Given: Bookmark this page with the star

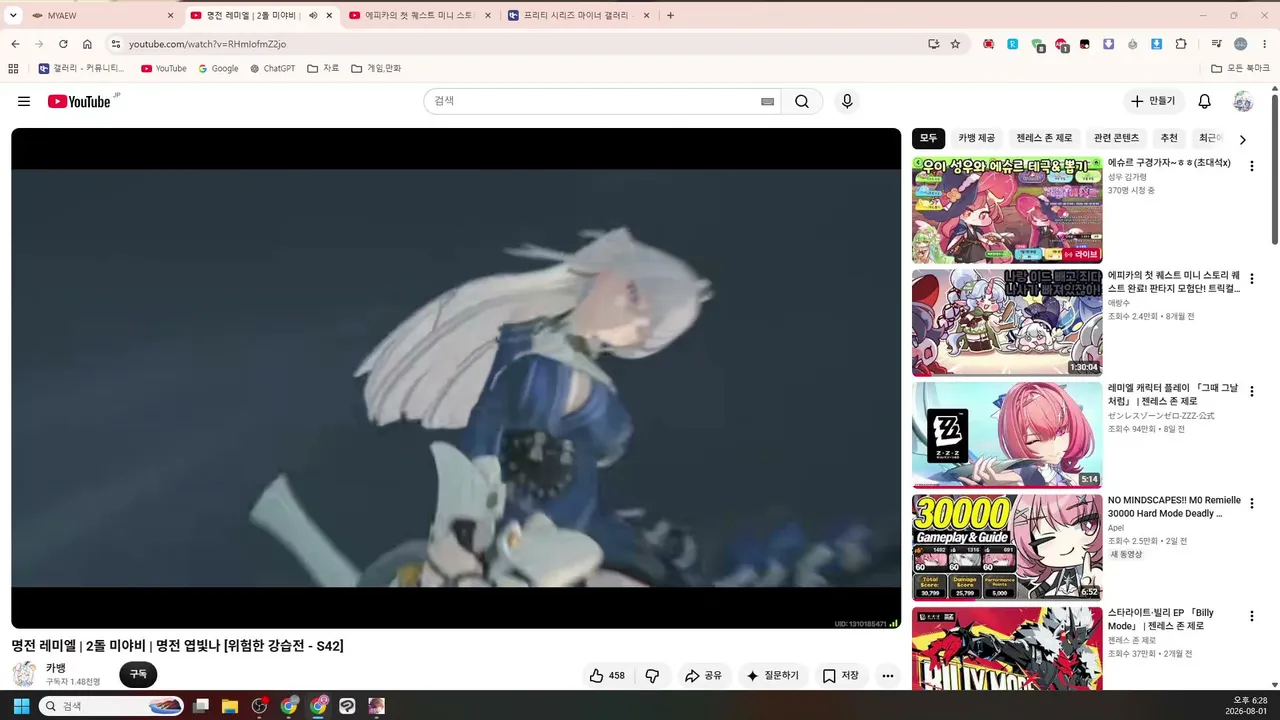Looking at the screenshot, I should tap(955, 44).
